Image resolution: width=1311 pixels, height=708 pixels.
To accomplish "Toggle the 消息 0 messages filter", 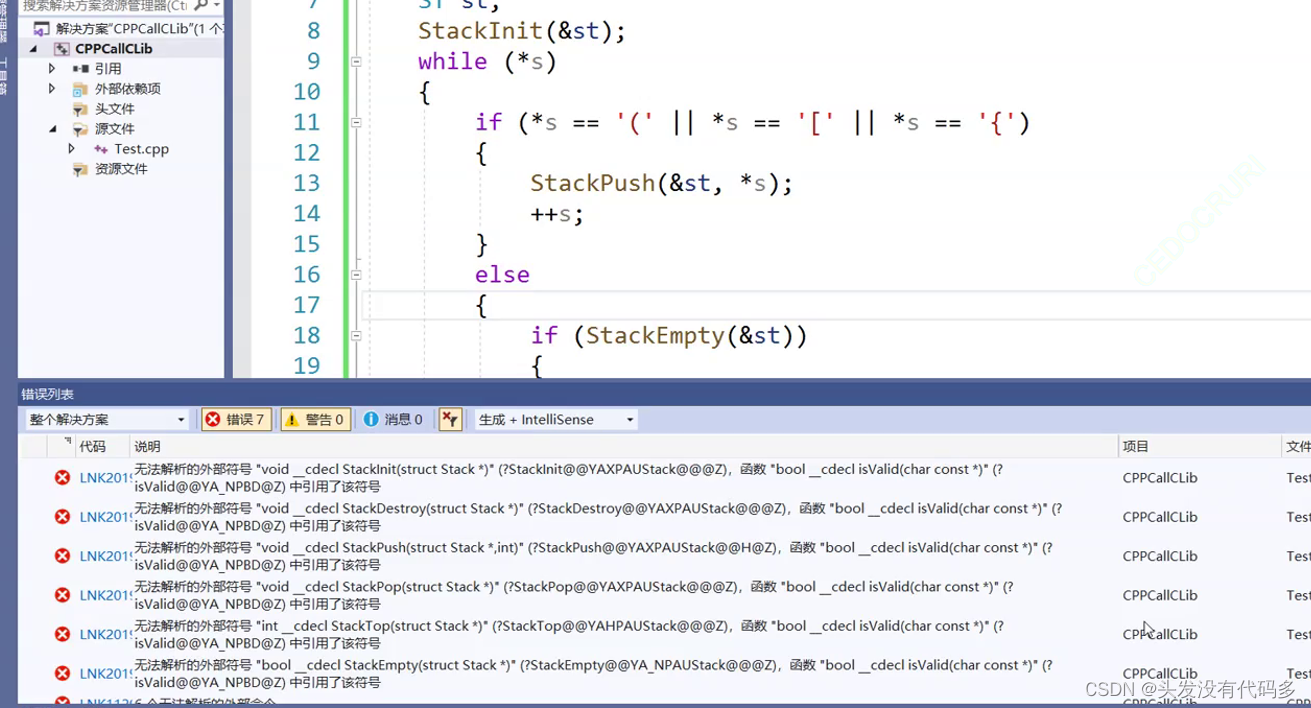I will coord(393,420).
